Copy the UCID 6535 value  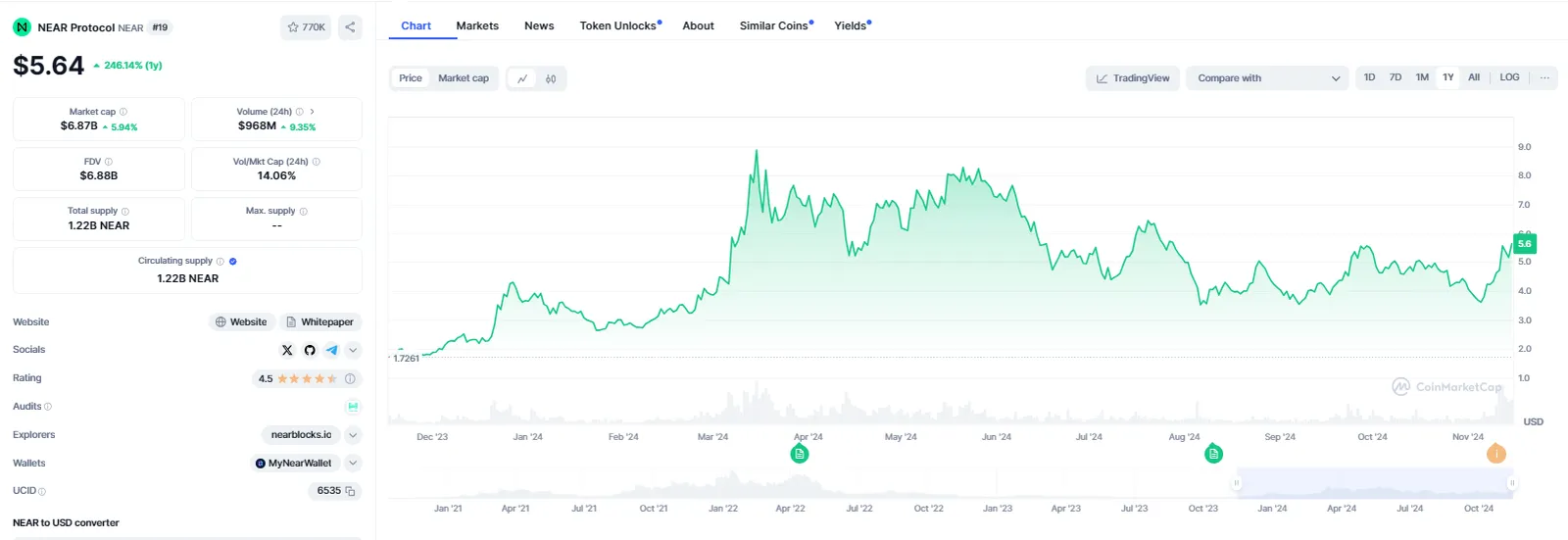point(350,491)
